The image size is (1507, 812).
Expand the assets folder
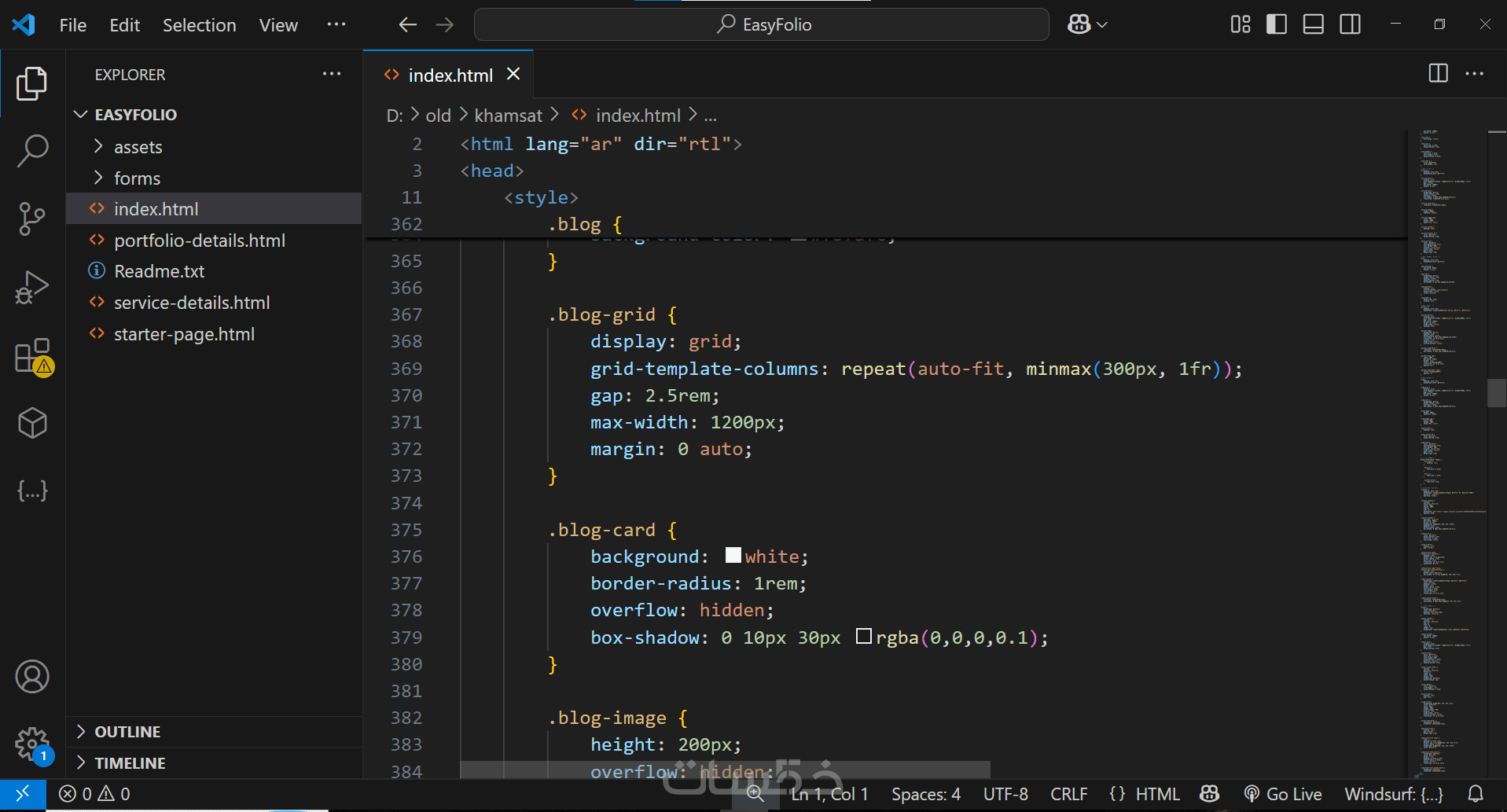coord(138,147)
